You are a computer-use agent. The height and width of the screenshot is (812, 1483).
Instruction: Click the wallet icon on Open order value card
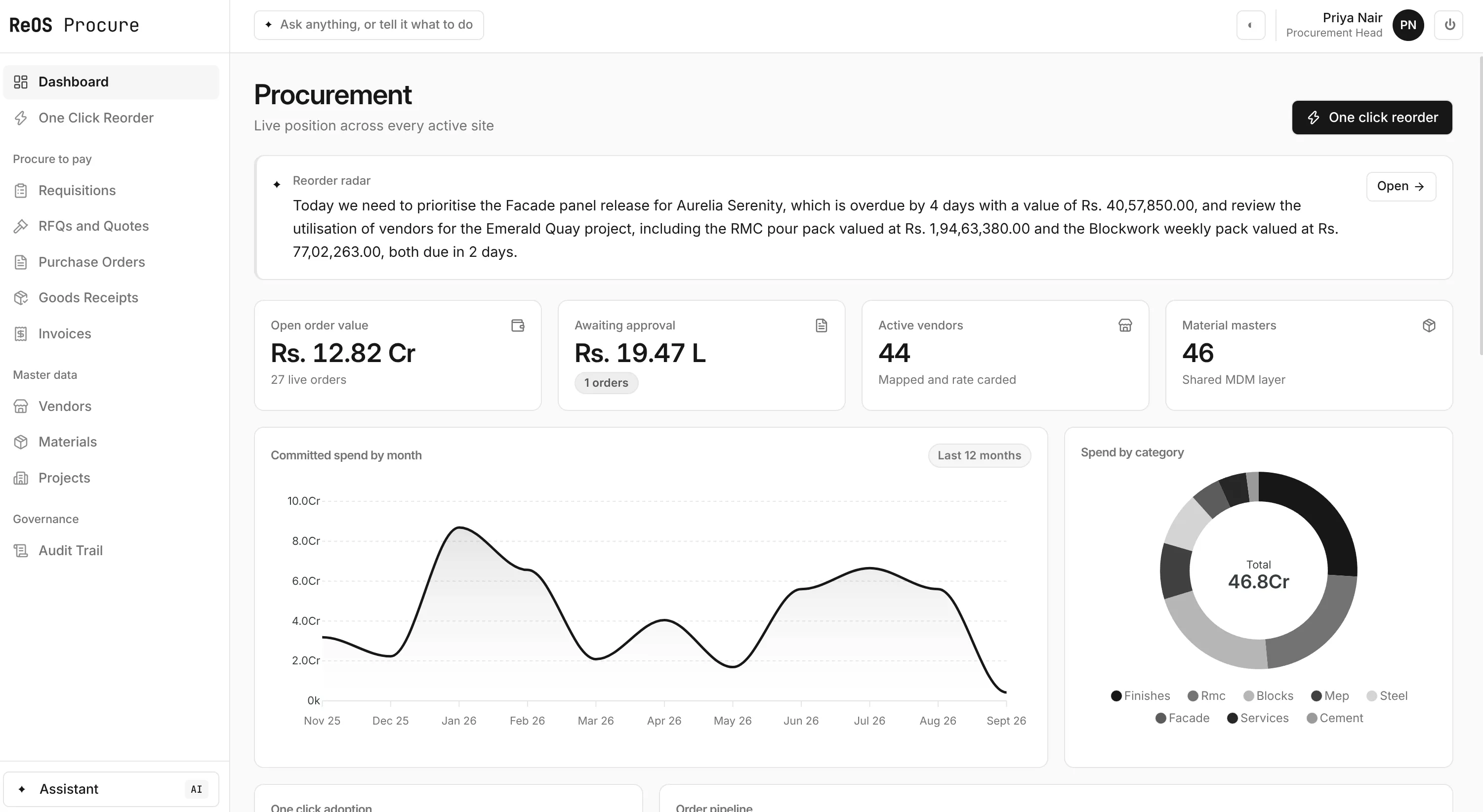point(518,325)
